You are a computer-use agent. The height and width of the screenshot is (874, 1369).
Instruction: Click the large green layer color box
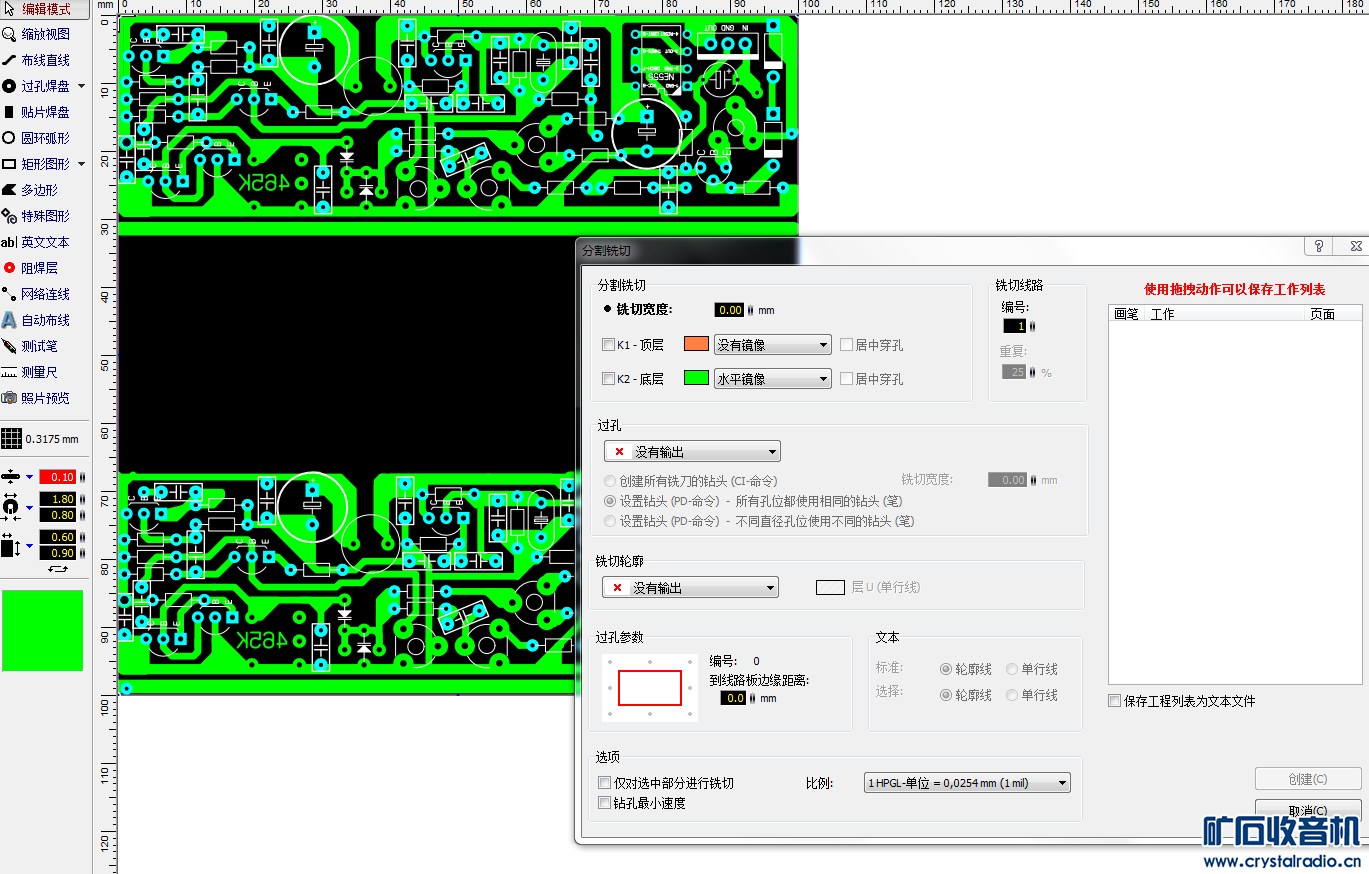click(x=43, y=630)
